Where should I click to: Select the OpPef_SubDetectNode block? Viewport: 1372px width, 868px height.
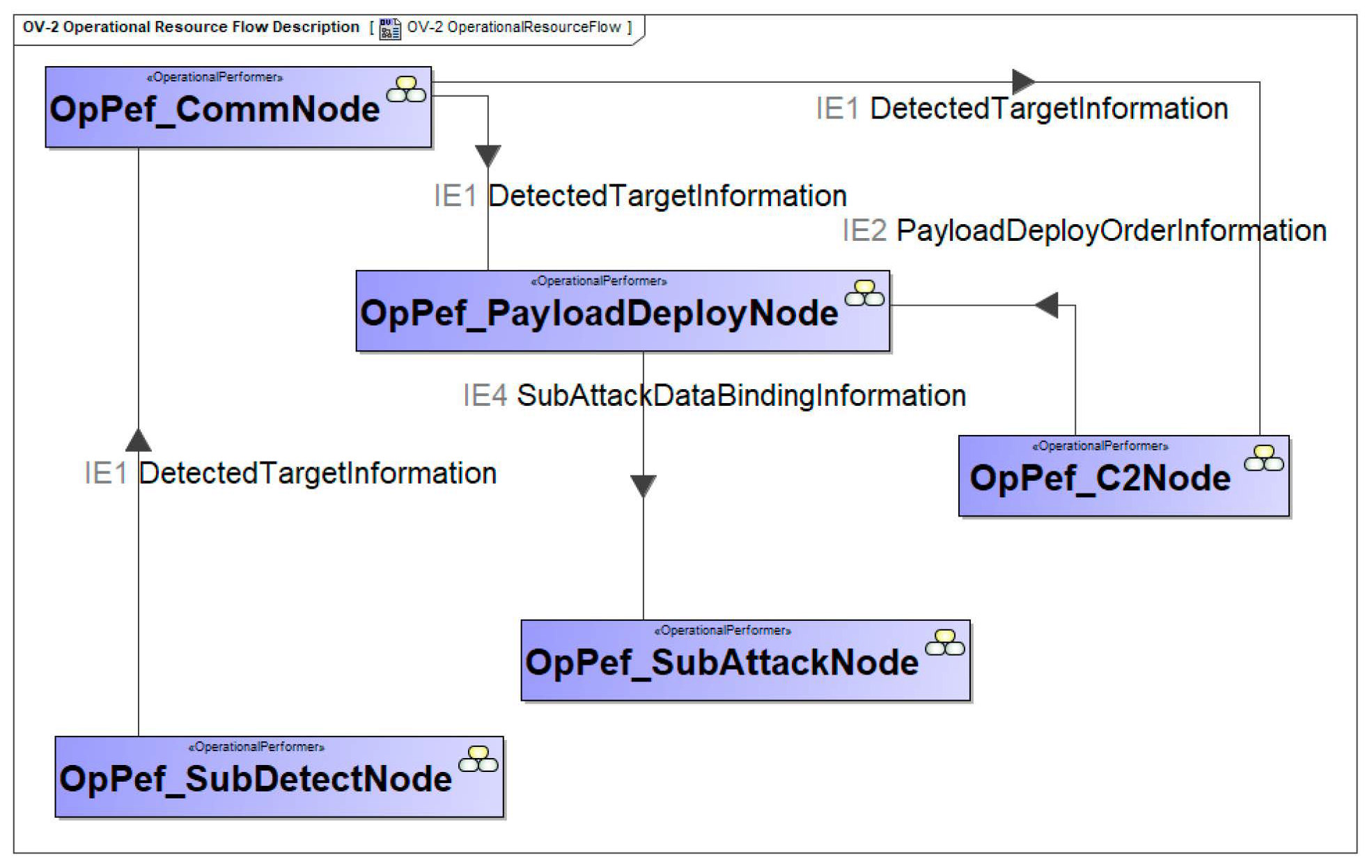pyautogui.click(x=279, y=778)
